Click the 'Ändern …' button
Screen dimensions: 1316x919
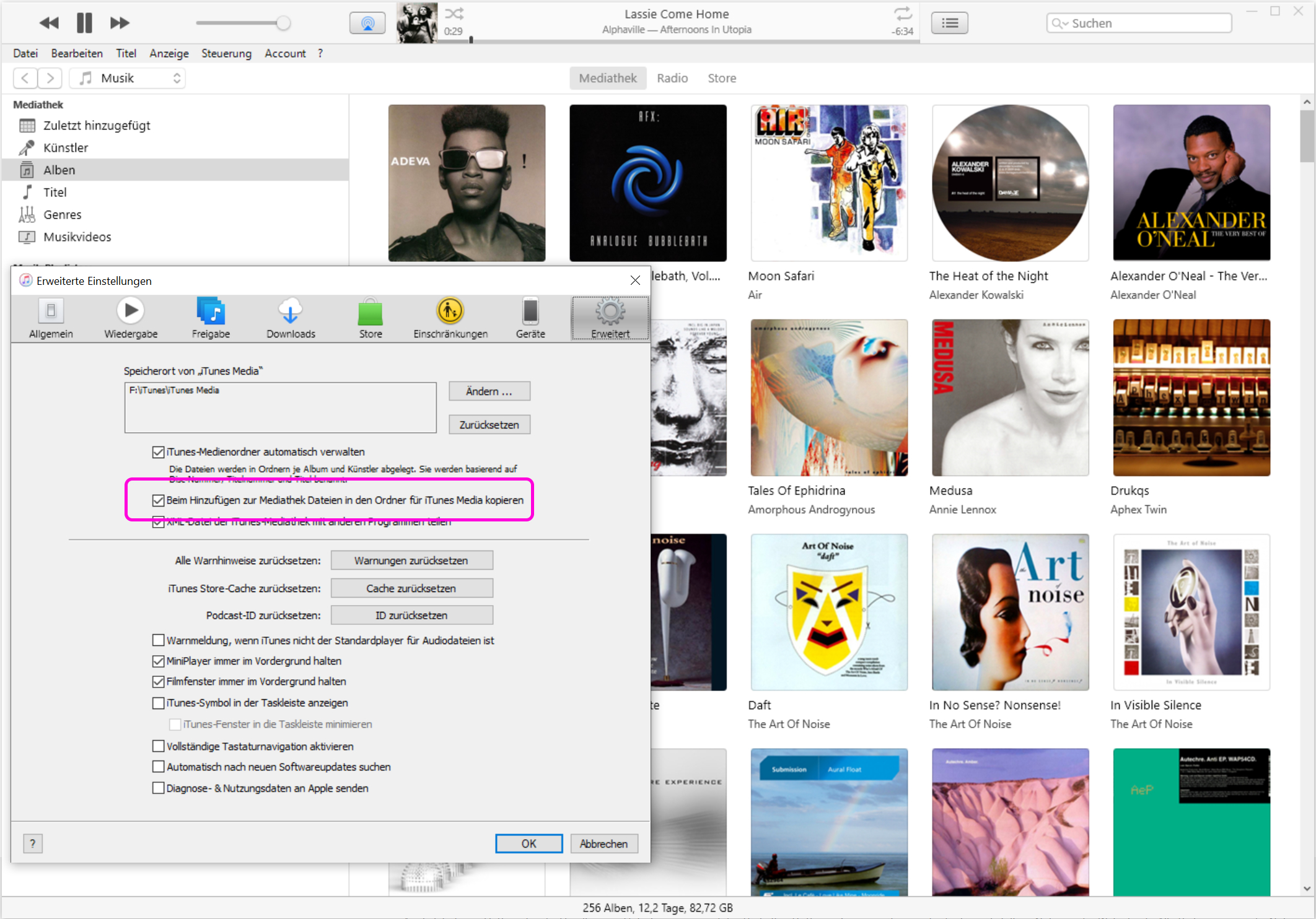click(x=489, y=391)
